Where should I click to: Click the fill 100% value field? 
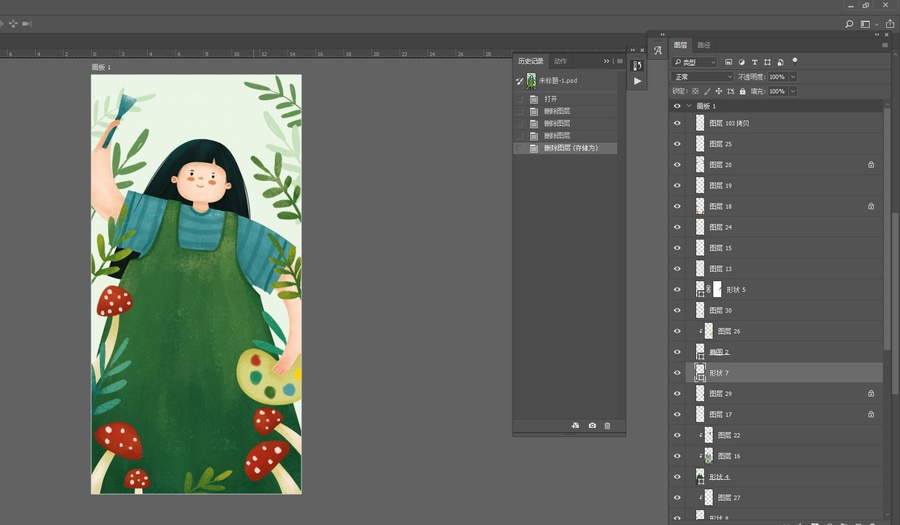[x=777, y=91]
